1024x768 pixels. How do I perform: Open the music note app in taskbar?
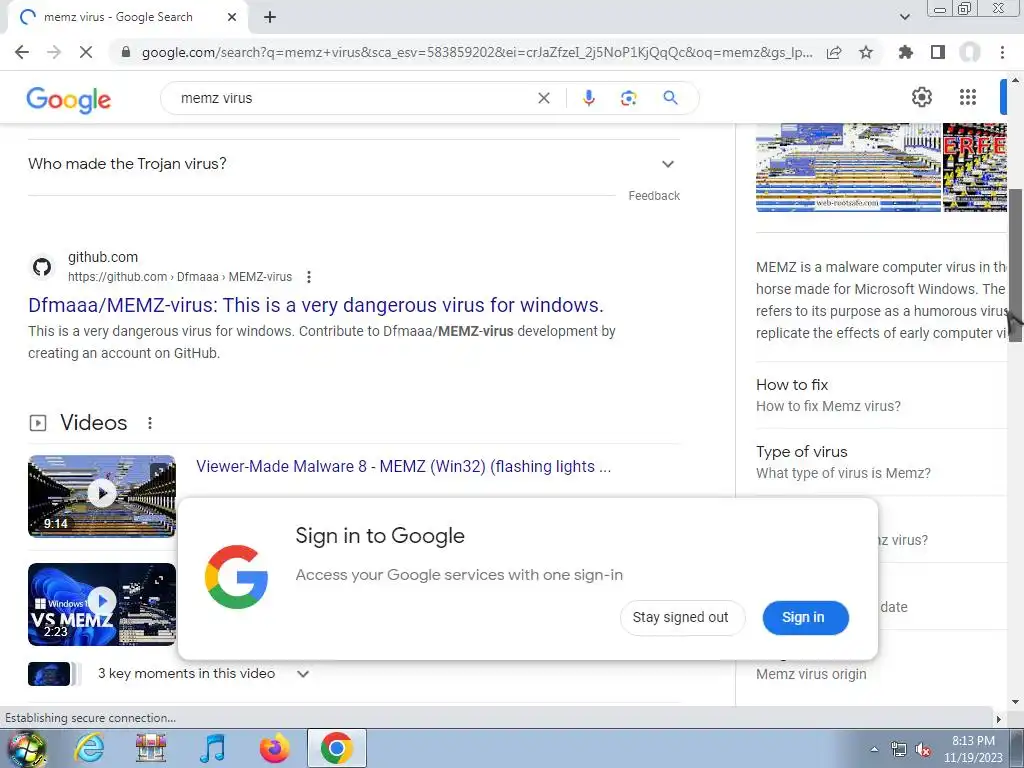(212, 748)
